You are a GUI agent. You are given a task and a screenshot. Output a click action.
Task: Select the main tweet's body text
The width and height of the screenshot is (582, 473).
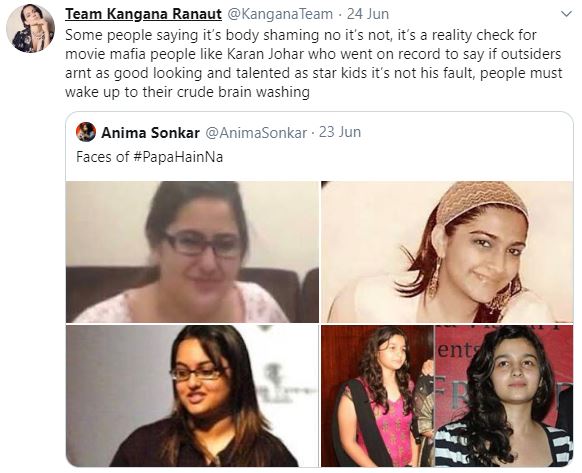(x=314, y=63)
